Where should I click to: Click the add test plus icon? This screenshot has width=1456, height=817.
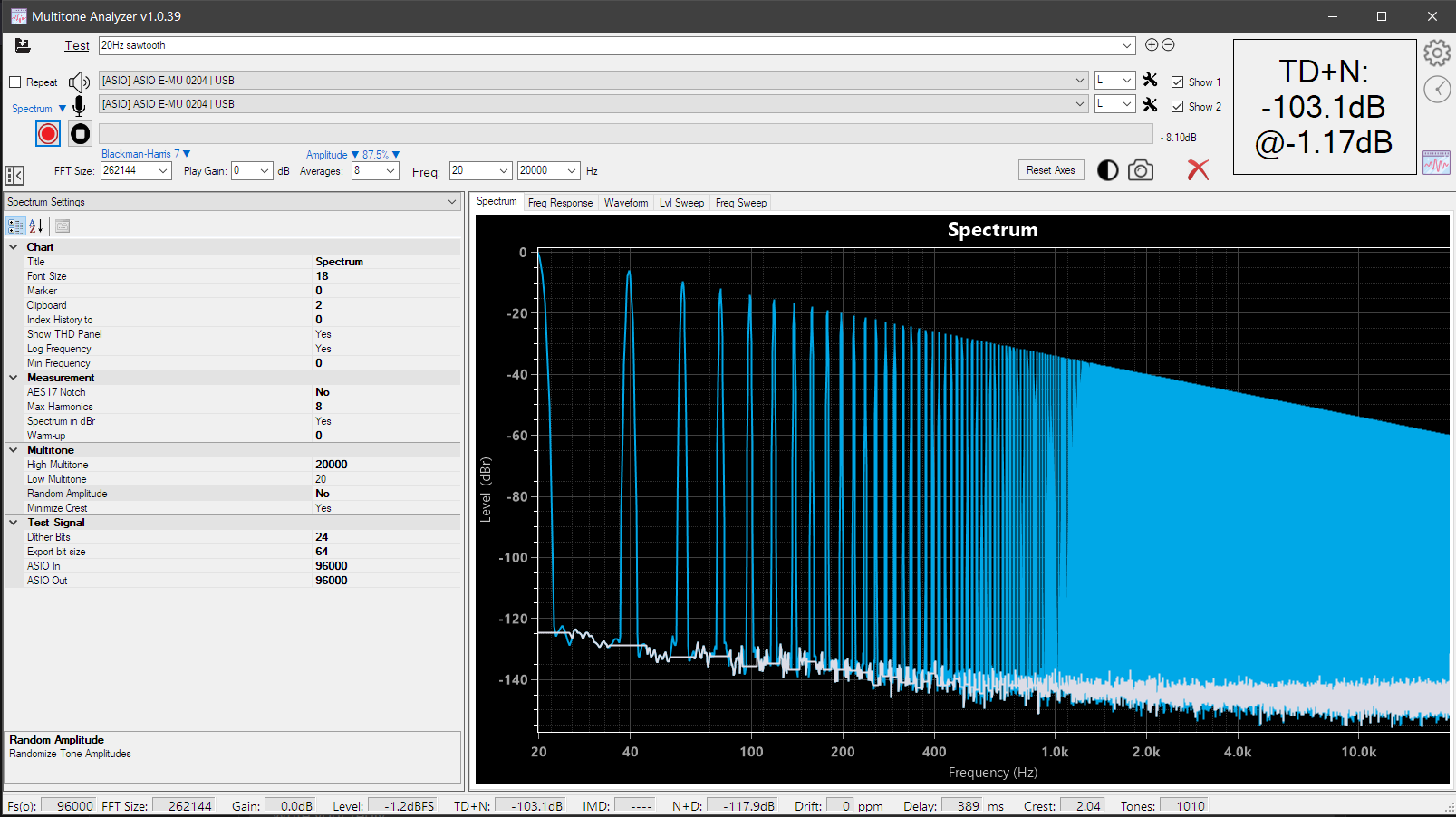[x=1152, y=44]
